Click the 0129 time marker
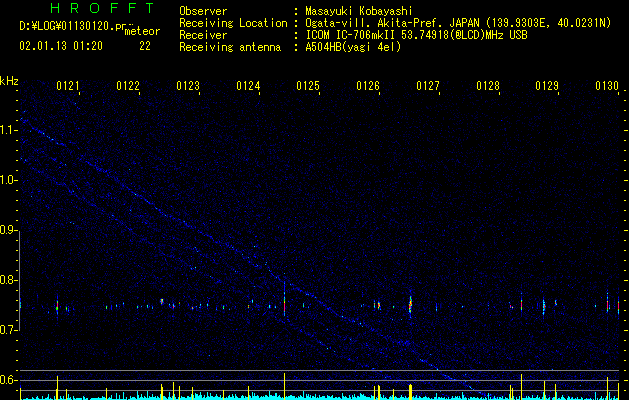This screenshot has height=400, width=629. (547, 86)
